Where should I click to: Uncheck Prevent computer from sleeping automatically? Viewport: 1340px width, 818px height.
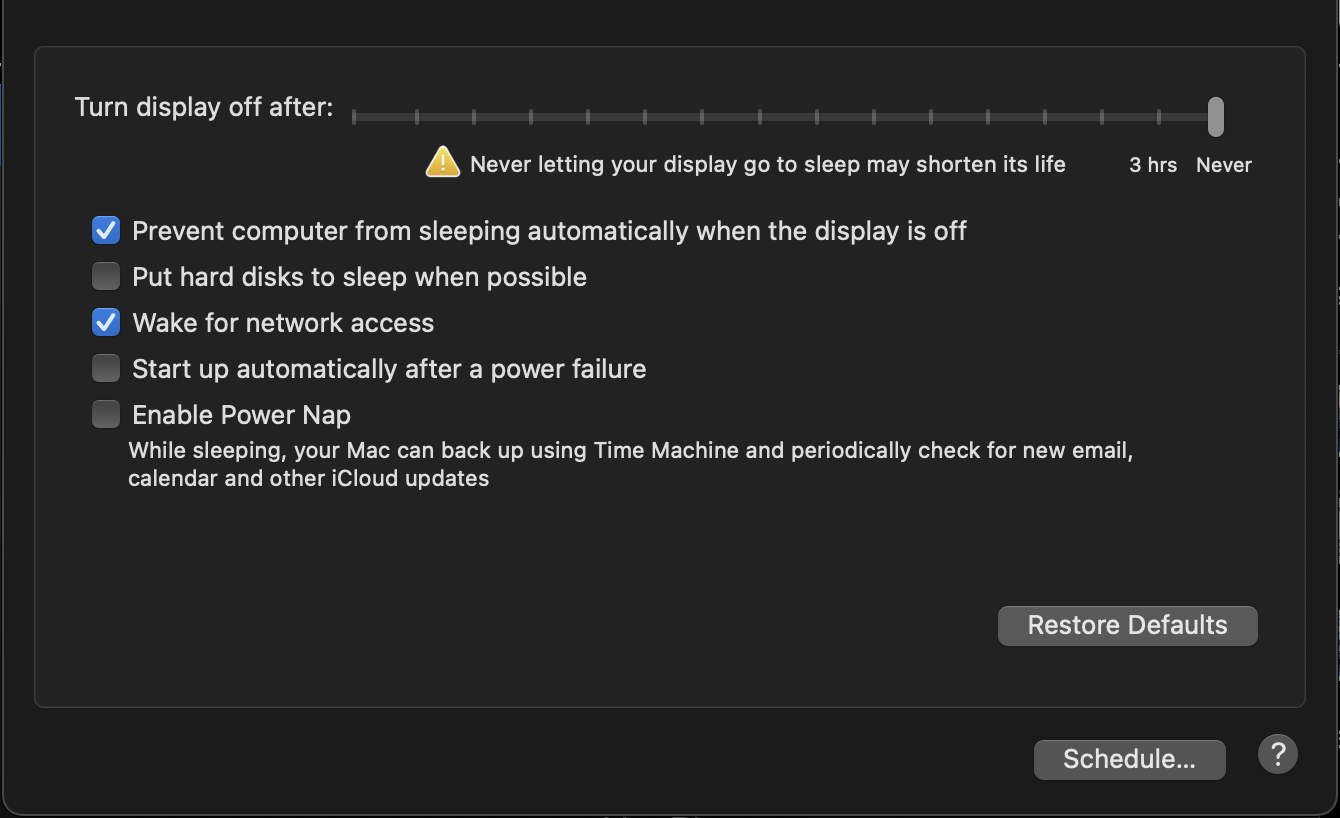tap(106, 231)
